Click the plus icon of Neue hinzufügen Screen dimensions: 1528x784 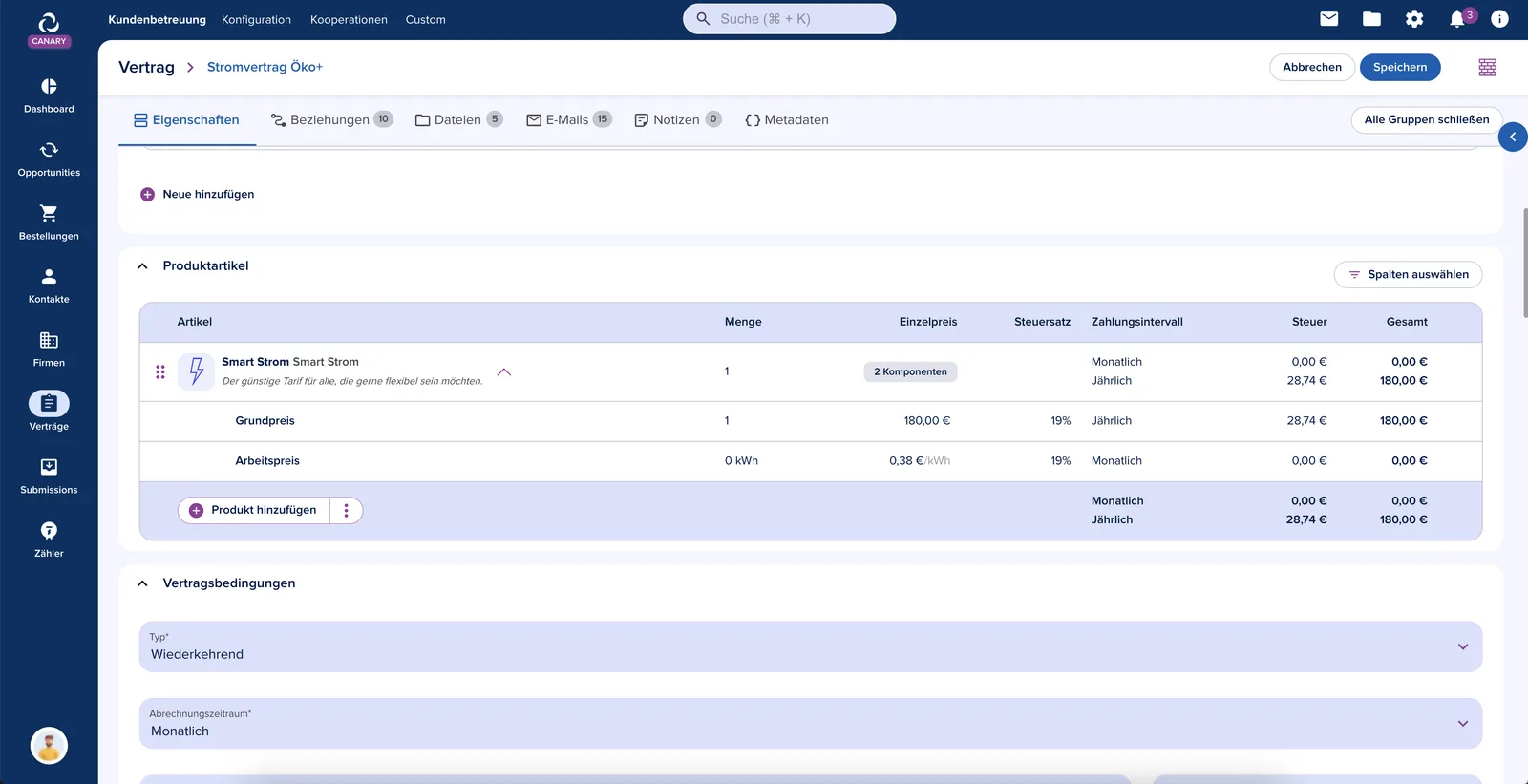[147, 194]
